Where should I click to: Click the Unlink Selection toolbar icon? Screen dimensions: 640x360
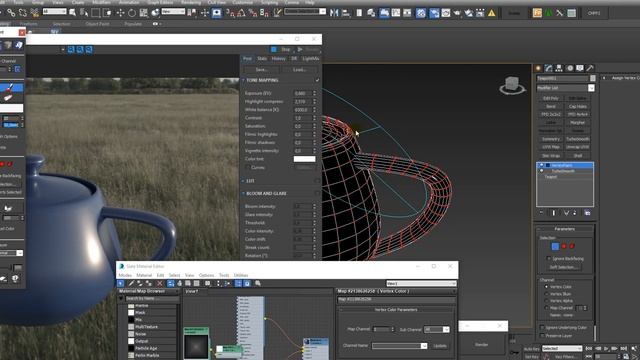tap(23, 13)
